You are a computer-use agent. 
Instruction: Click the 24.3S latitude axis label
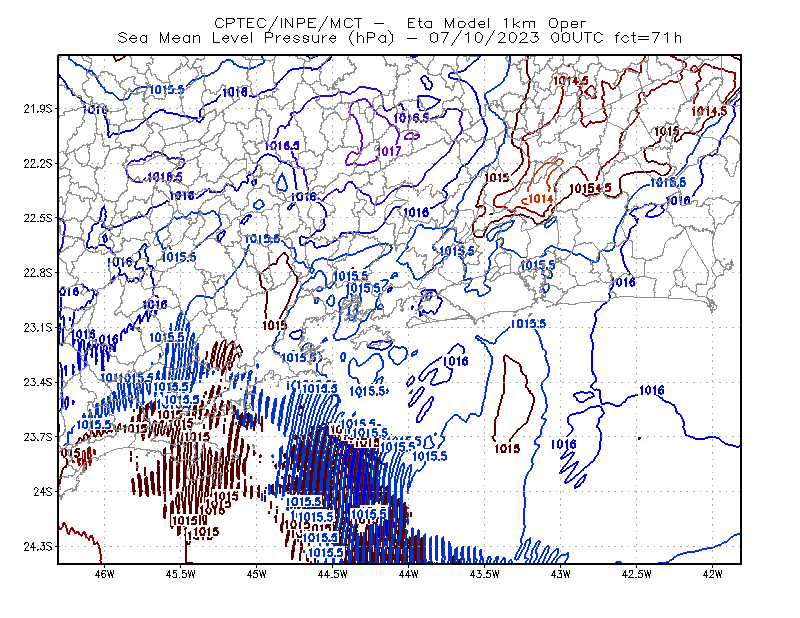pos(38,547)
